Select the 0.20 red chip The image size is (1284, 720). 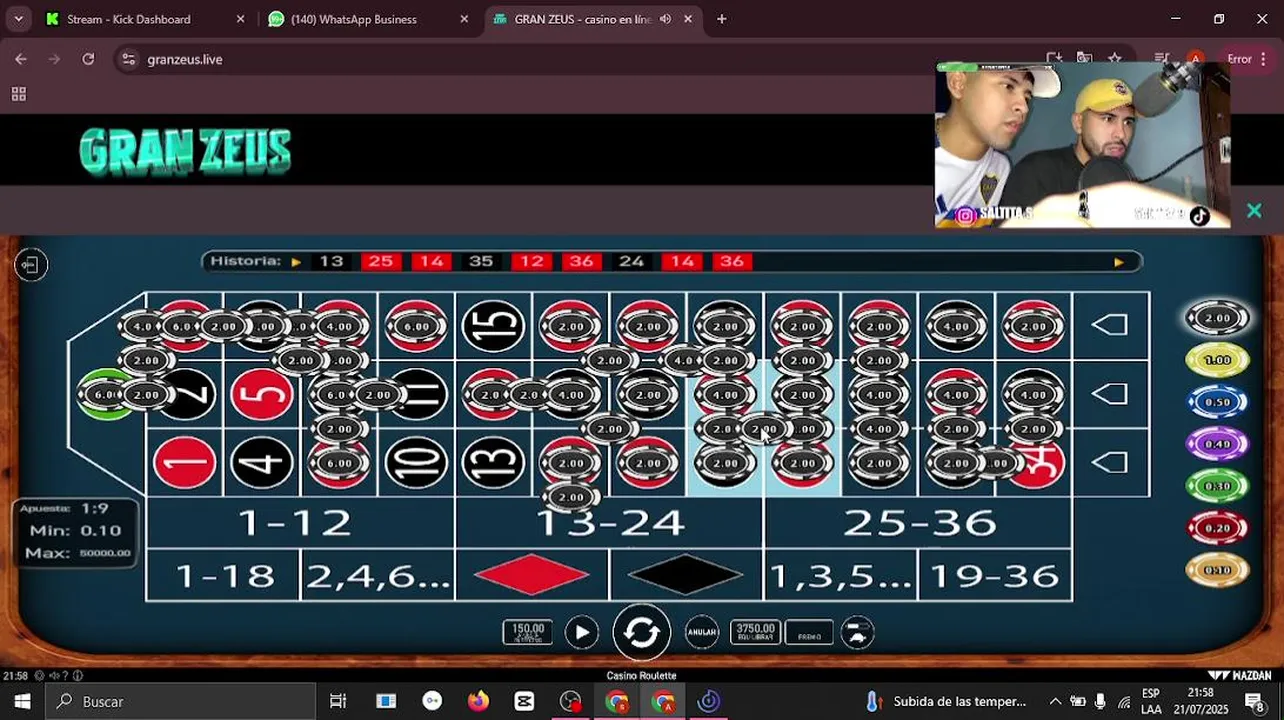pyautogui.click(x=1217, y=528)
